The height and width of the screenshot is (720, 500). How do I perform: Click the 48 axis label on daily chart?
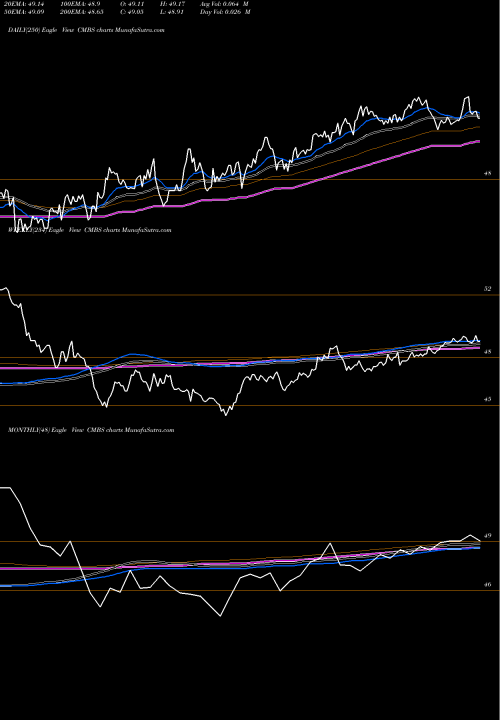[487, 174]
